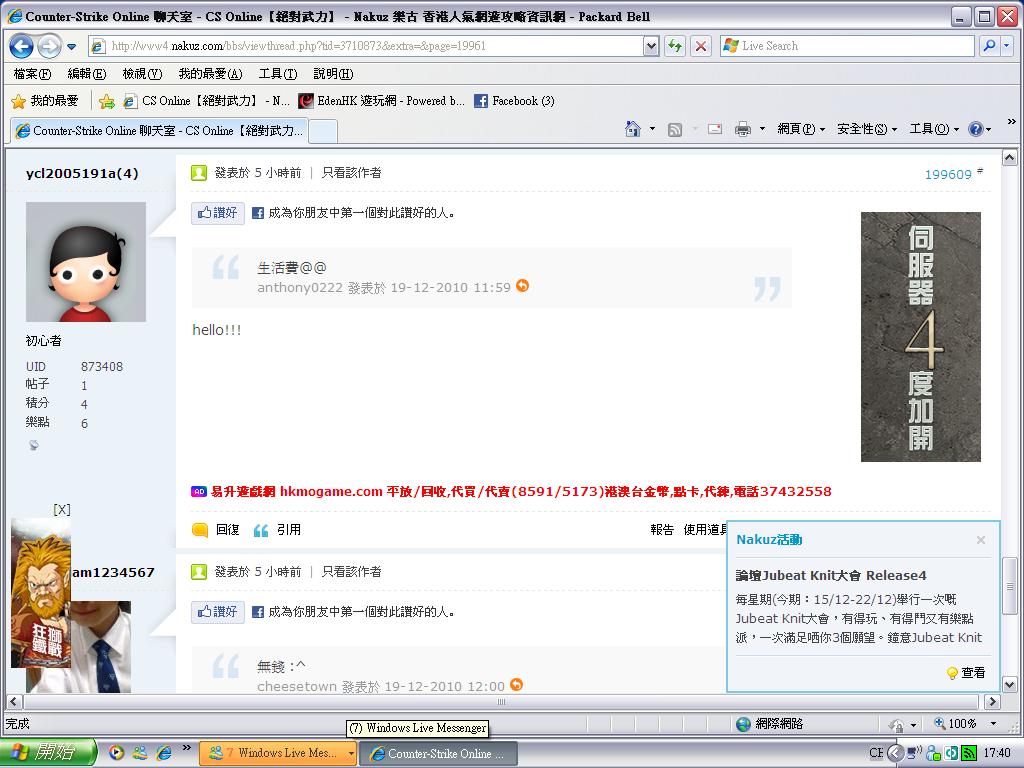Open the 工具 menu in menu bar

tap(277, 74)
